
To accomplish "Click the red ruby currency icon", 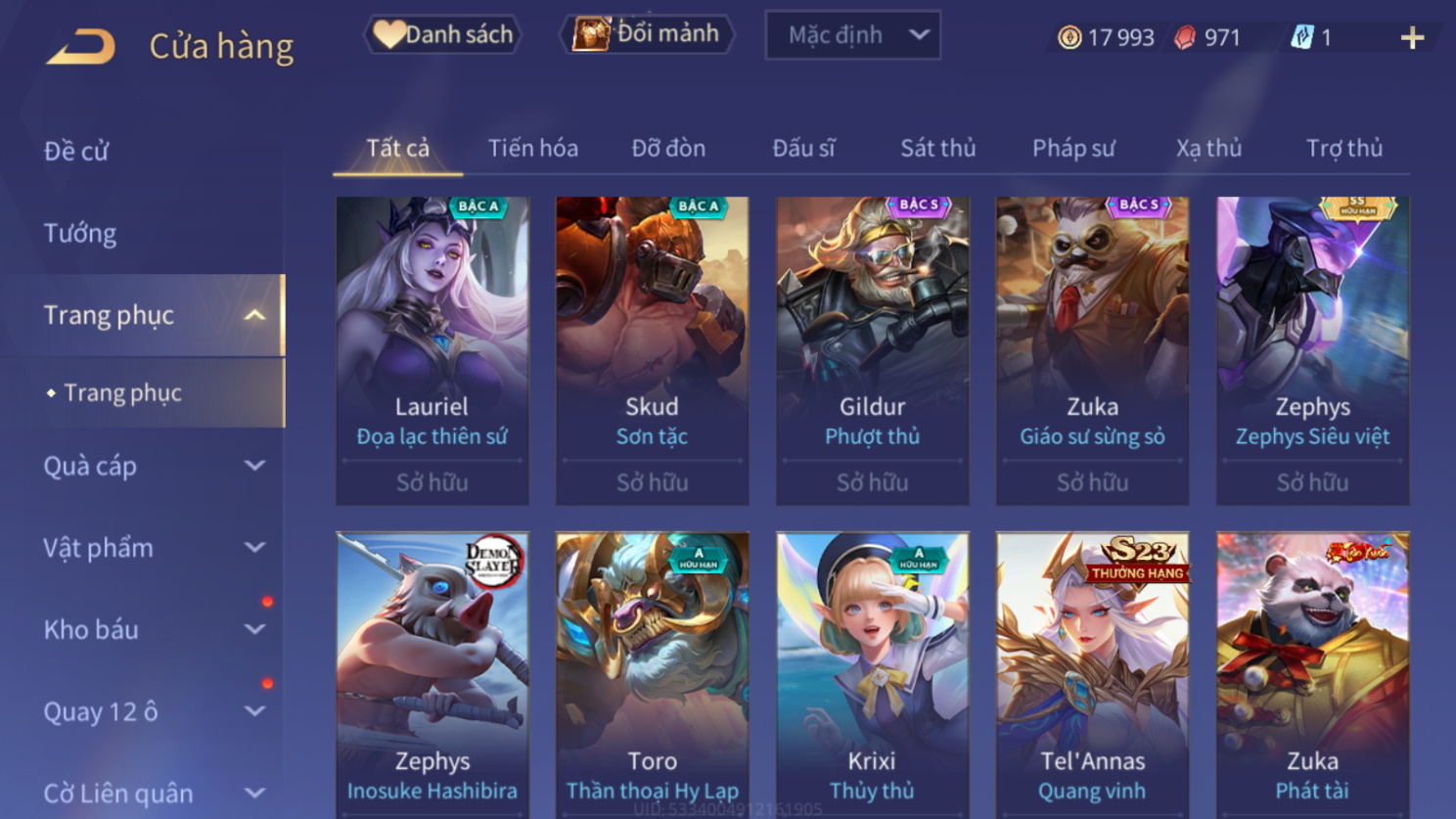I will (1185, 37).
